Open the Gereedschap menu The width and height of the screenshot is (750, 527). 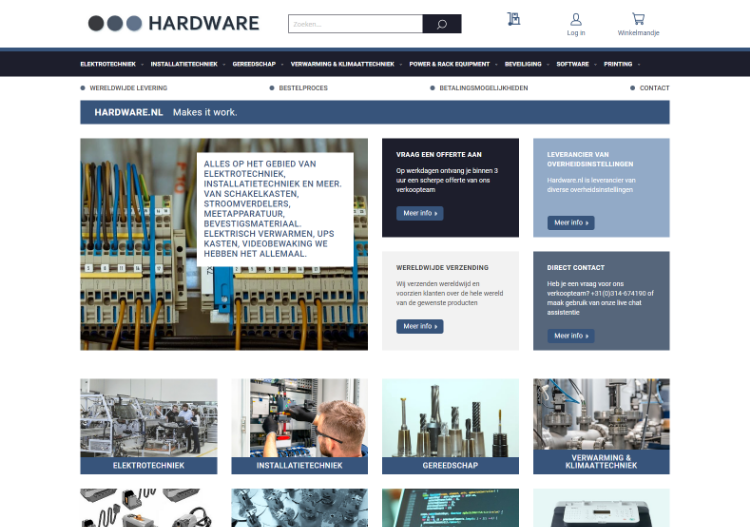pos(254,64)
